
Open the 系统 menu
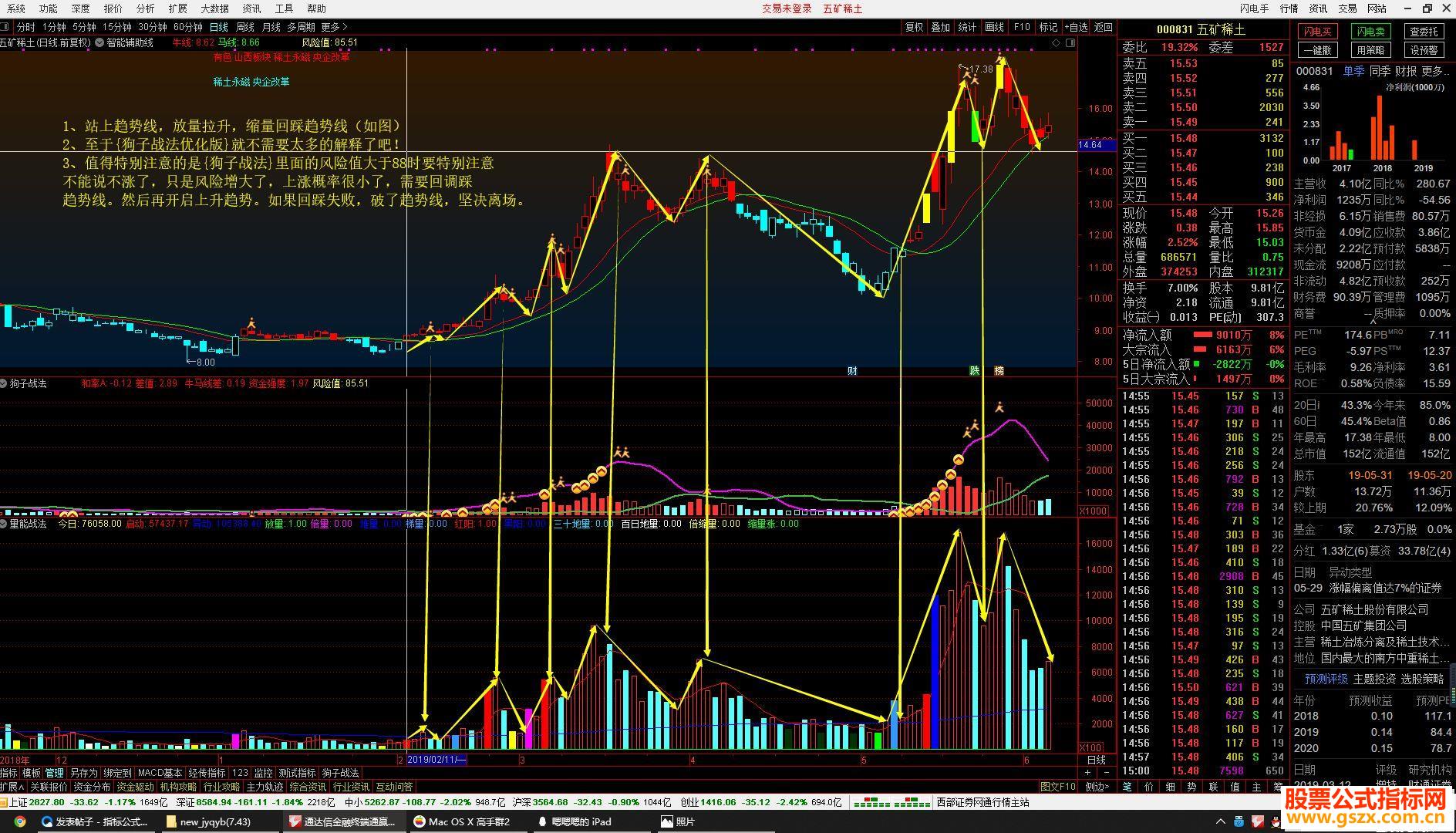[x=15, y=8]
